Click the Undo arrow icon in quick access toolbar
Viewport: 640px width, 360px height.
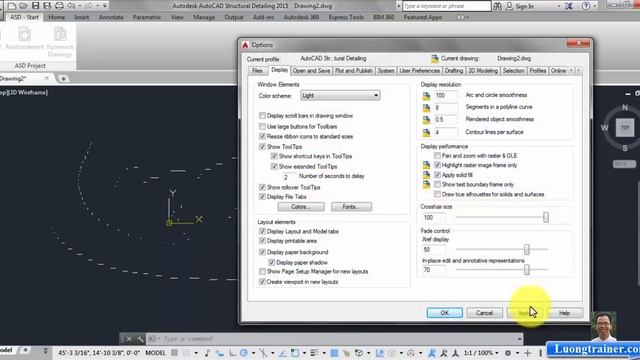[71, 6]
